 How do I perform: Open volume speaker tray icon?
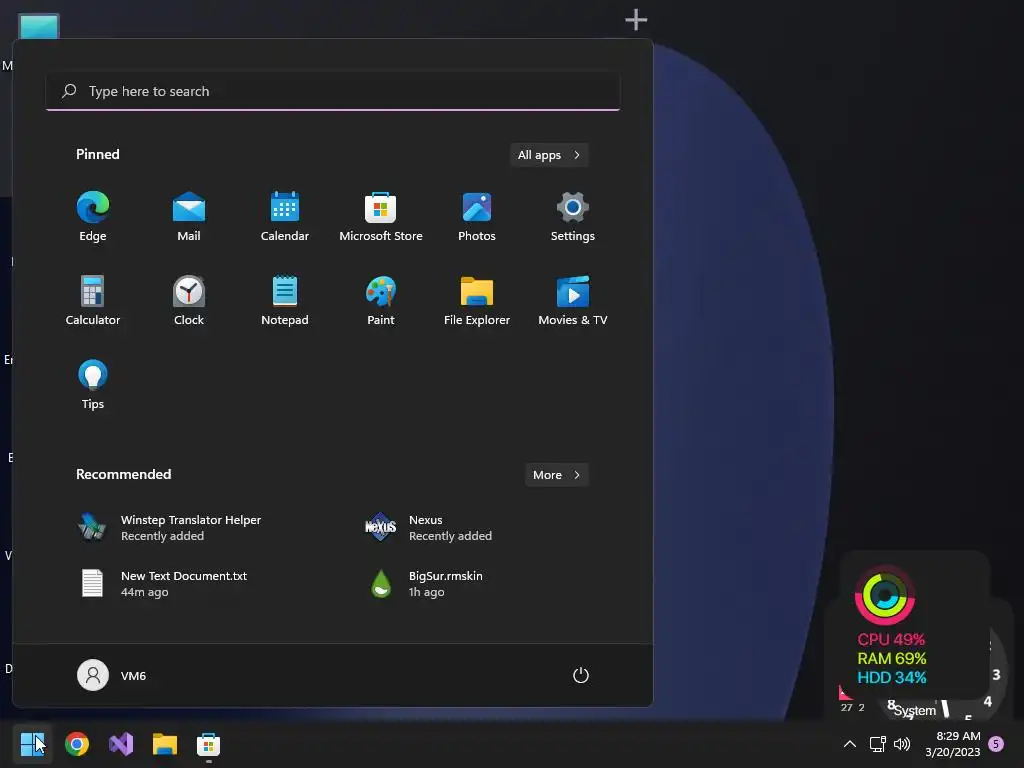902,744
